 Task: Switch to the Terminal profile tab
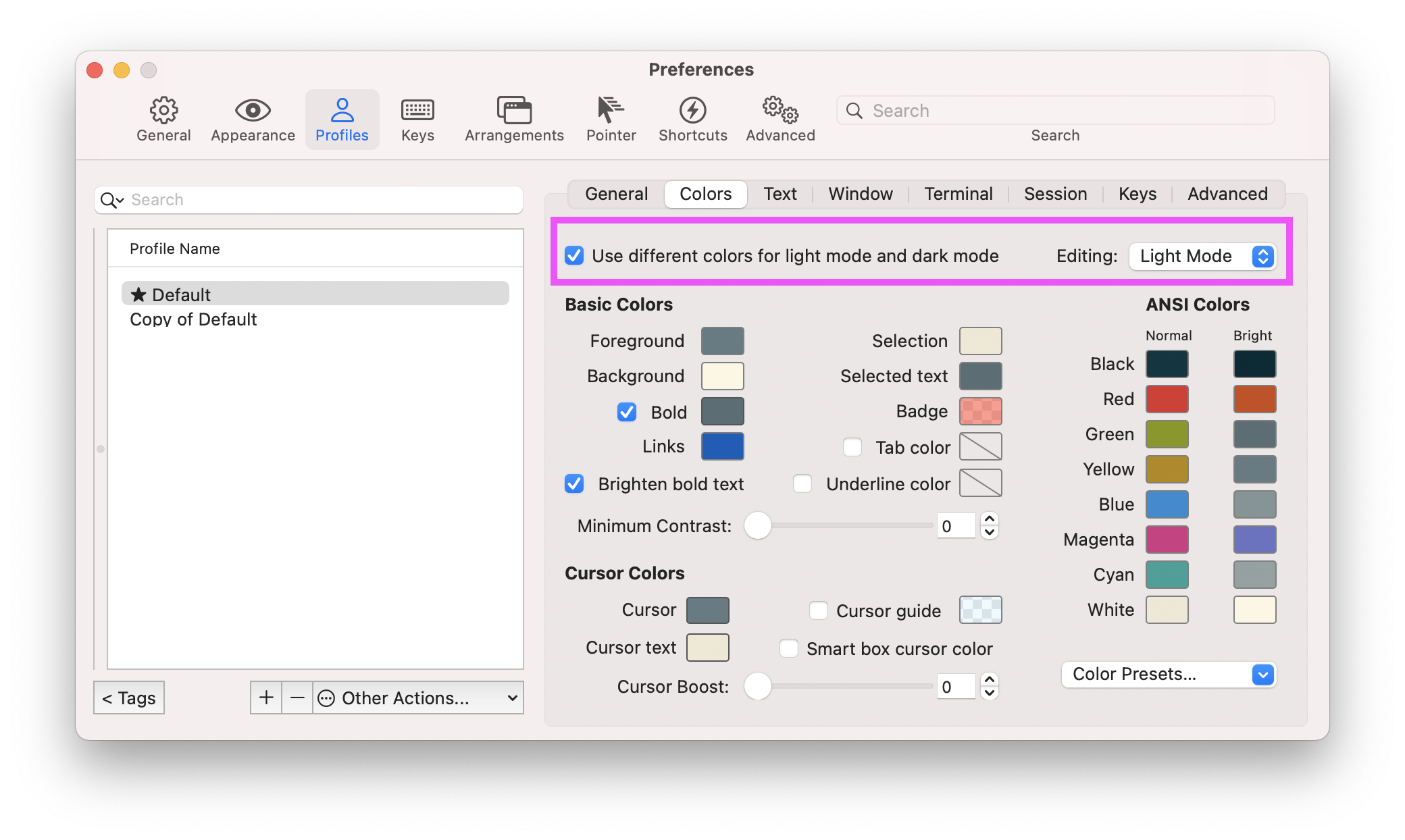[959, 194]
